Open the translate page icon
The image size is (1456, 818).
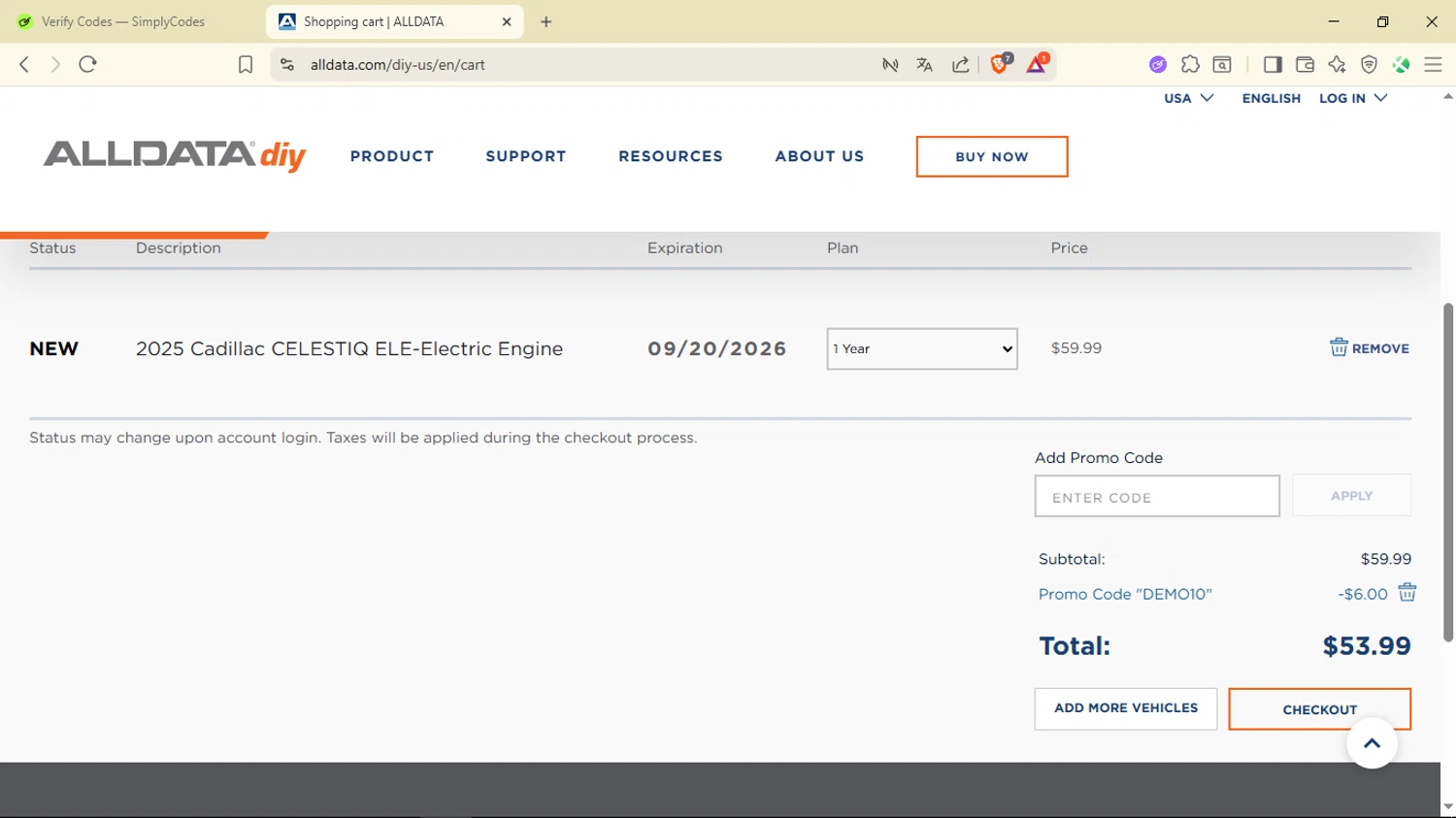(x=924, y=64)
